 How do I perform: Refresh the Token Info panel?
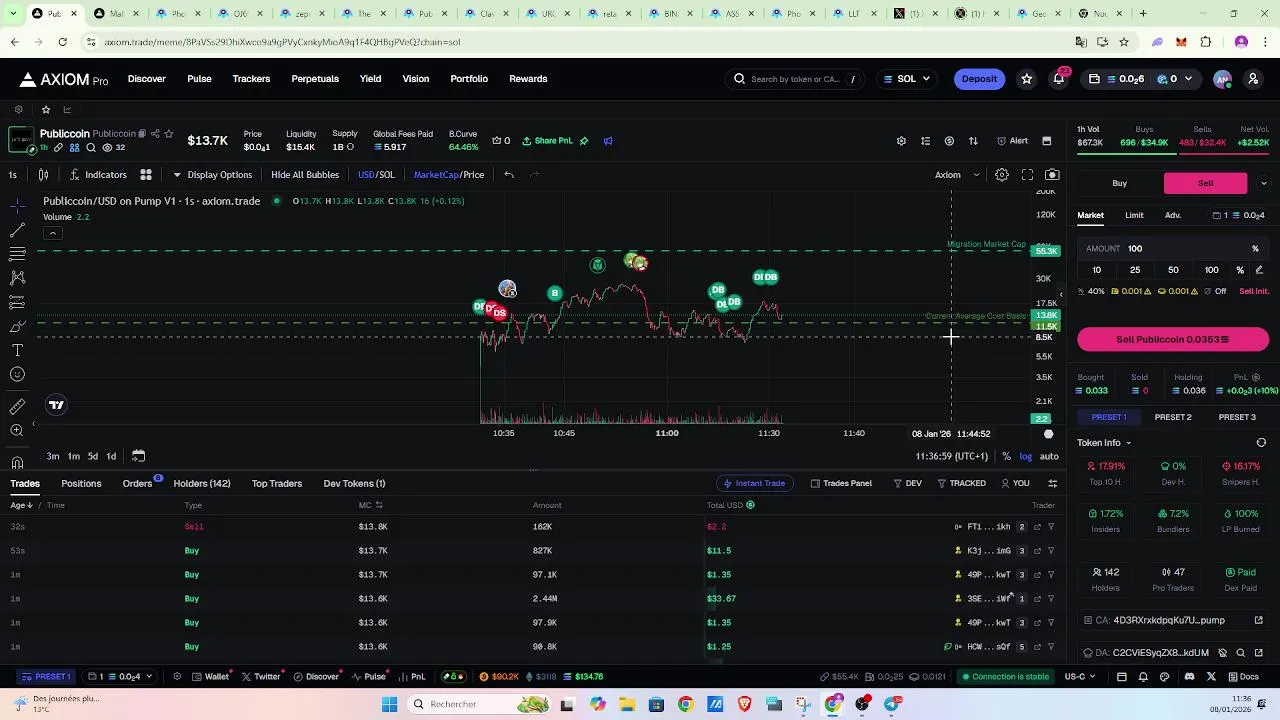point(1261,443)
